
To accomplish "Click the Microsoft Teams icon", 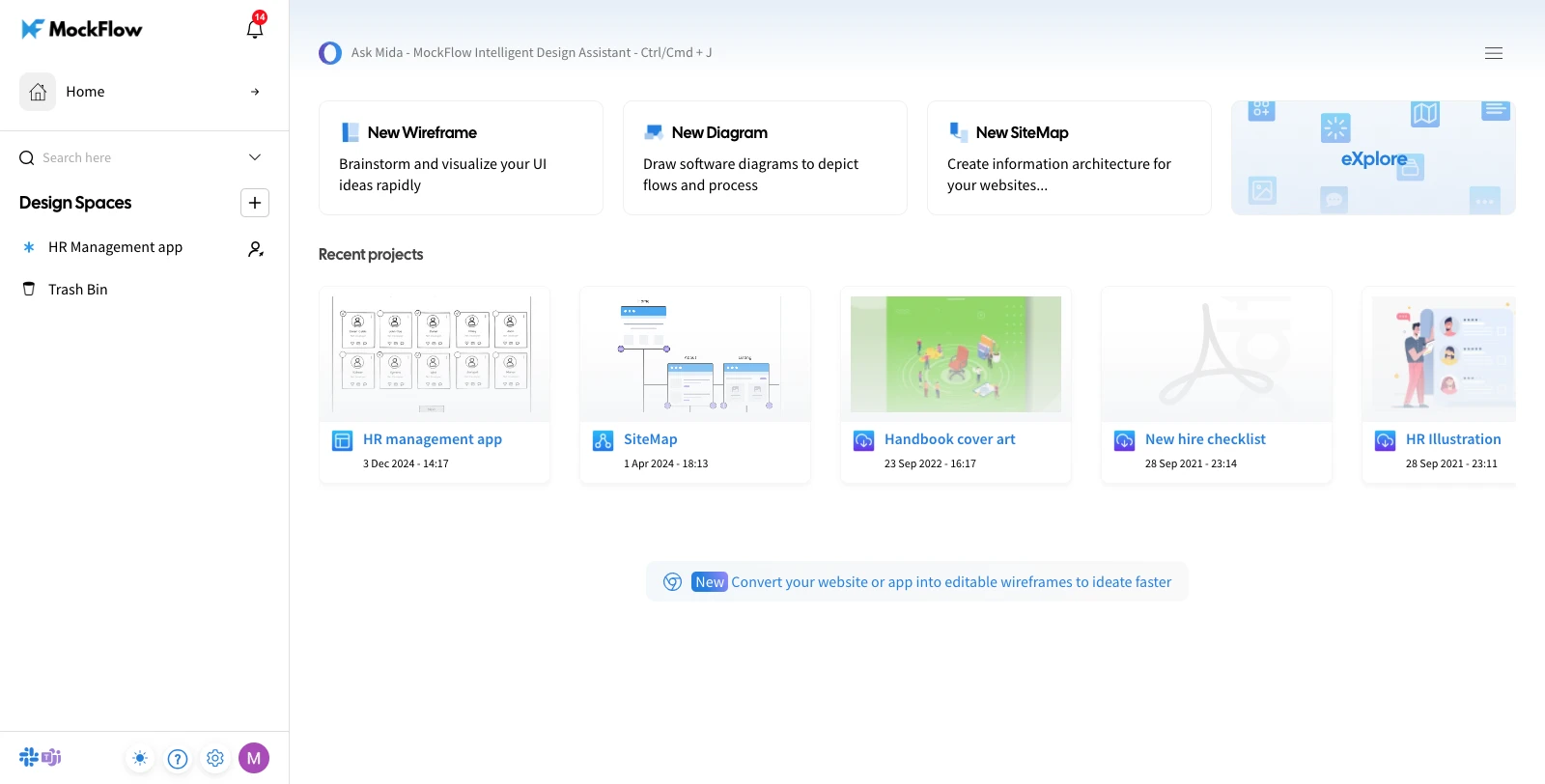I will click(x=52, y=757).
